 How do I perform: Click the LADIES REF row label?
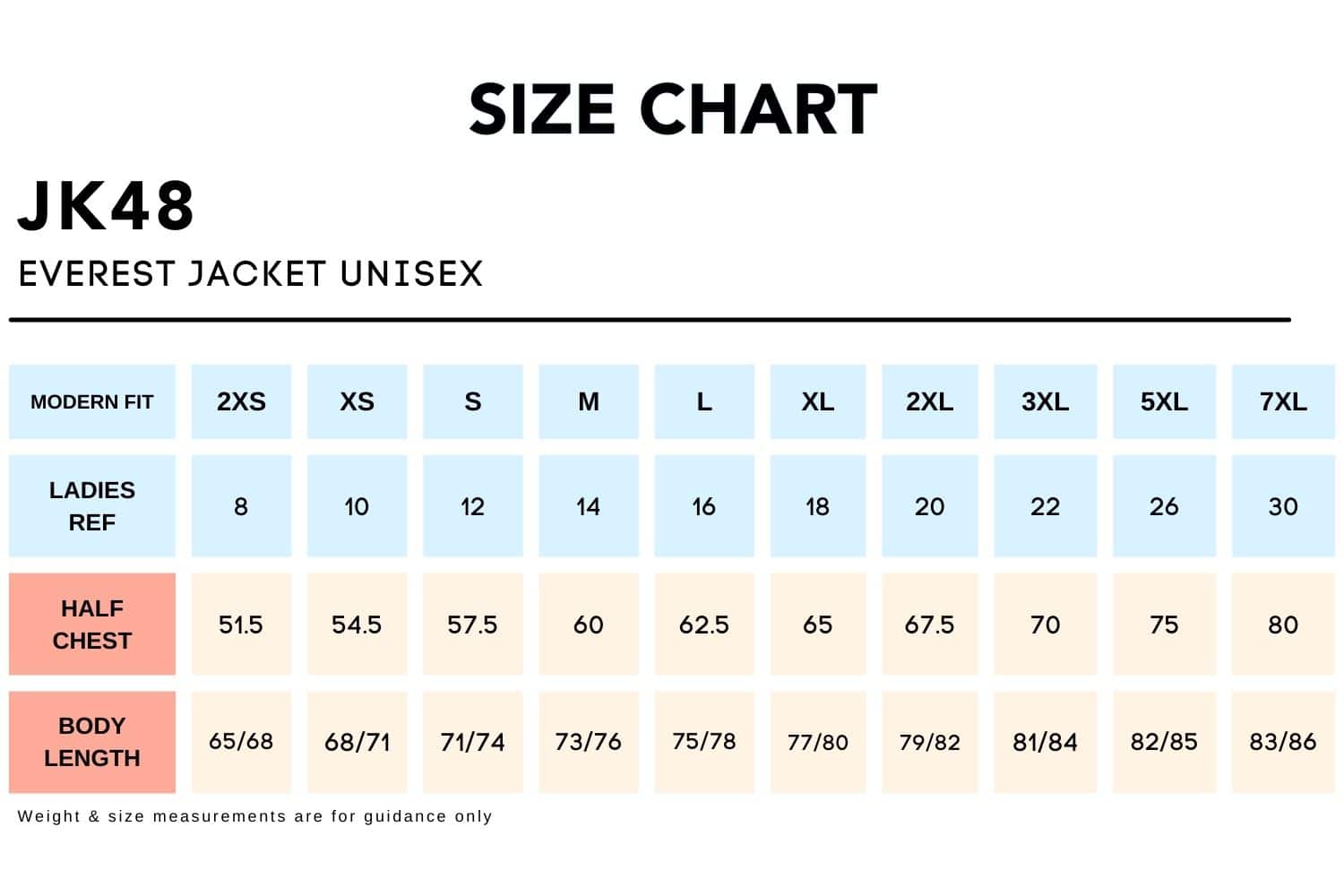pos(92,506)
